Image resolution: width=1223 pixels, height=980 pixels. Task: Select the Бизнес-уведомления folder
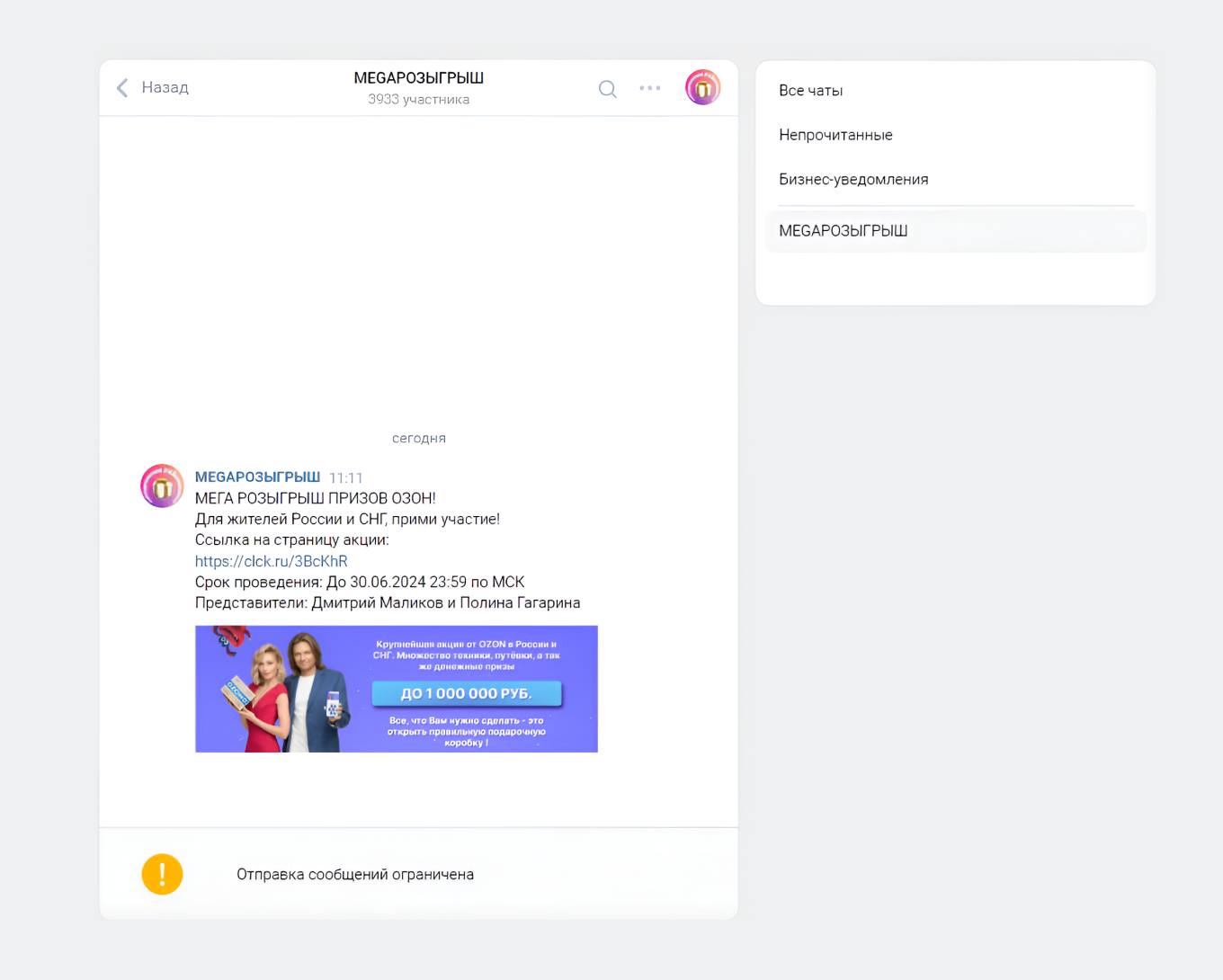[x=854, y=179]
